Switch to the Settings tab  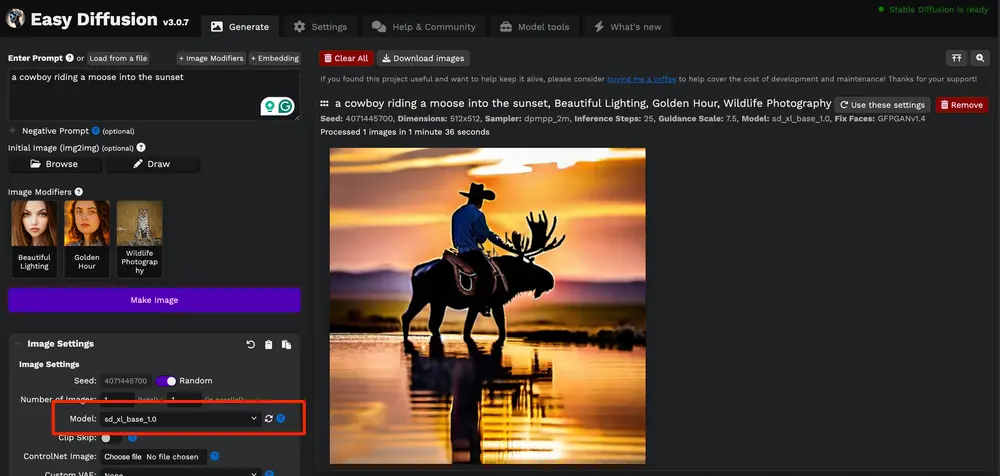[x=320, y=27]
